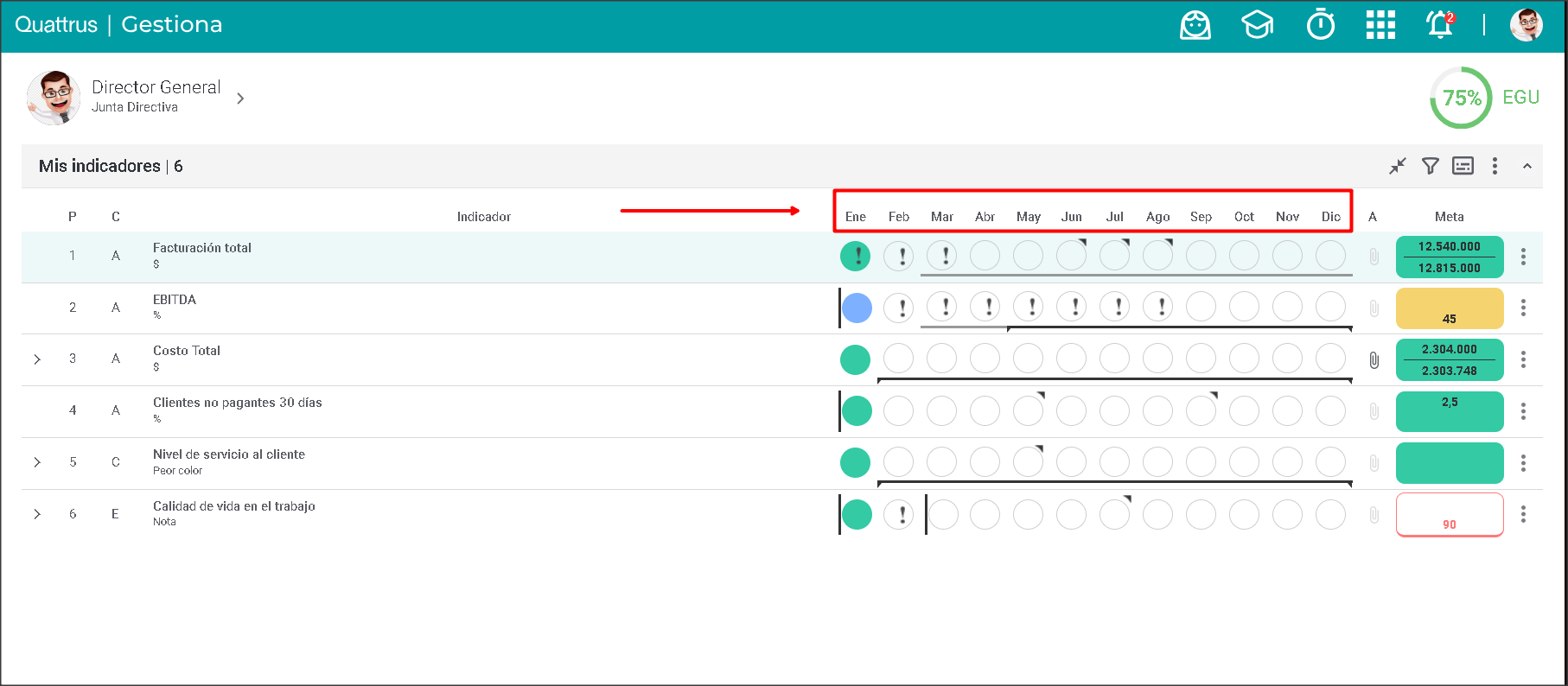Open row options menu for EBITDA
Image resolution: width=1568 pixels, height=686 pixels.
(1523, 308)
